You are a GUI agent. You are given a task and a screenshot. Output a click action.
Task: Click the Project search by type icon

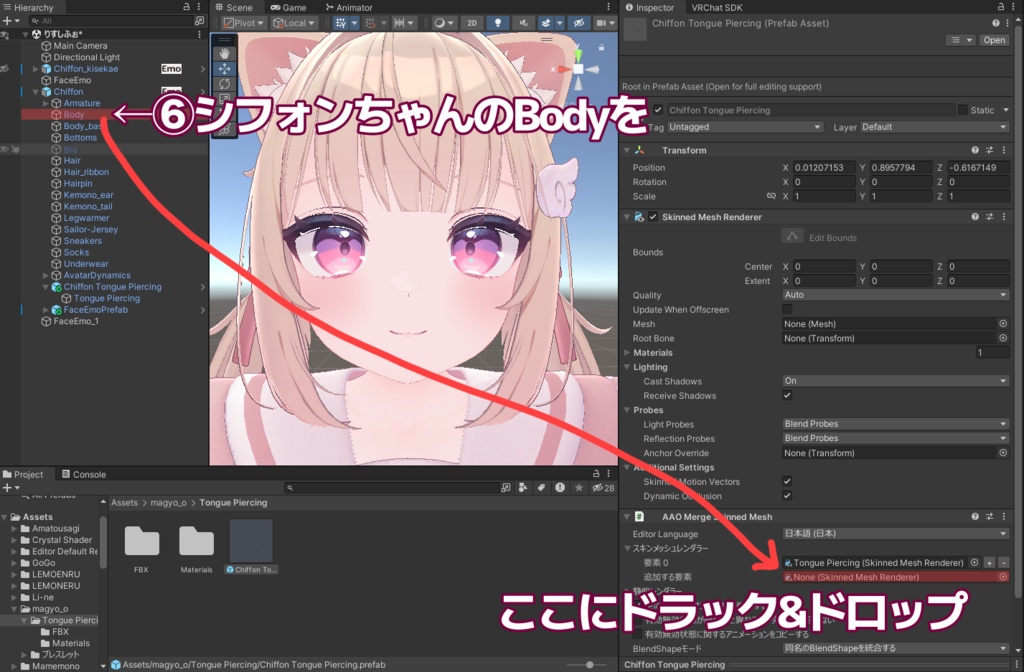point(522,487)
